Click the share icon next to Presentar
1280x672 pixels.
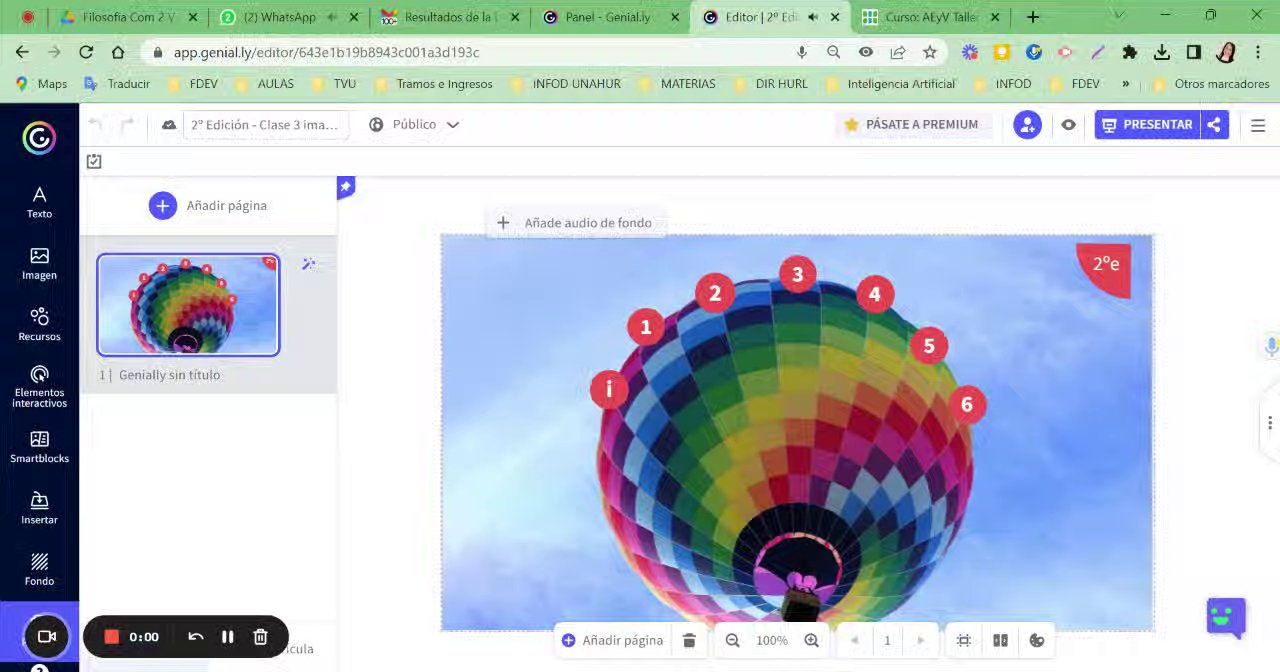point(1214,125)
